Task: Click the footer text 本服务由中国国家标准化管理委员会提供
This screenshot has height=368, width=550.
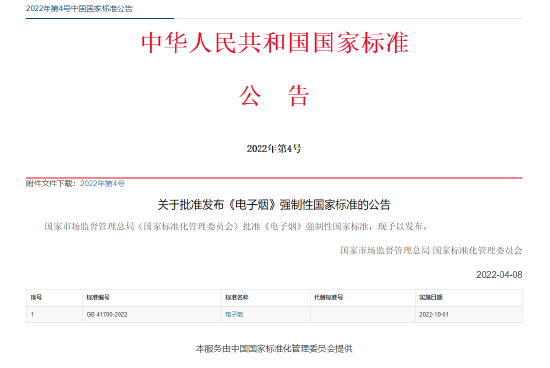Action: click(274, 349)
